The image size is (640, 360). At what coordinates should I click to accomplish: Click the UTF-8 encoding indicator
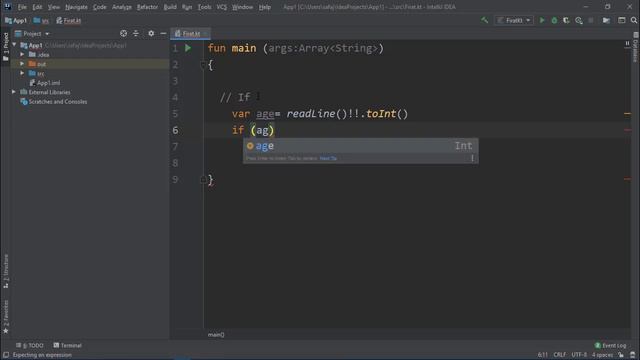(x=579, y=355)
